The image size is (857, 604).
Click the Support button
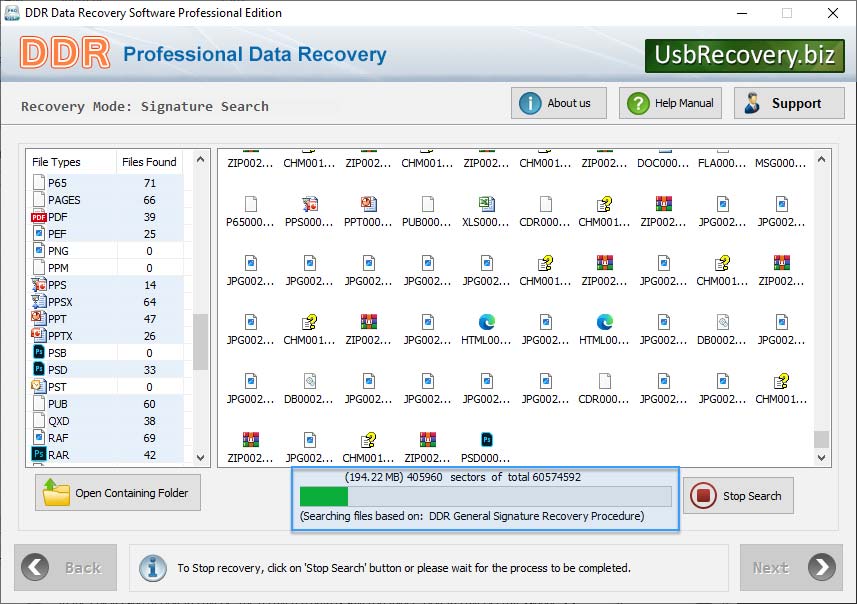[x=789, y=103]
